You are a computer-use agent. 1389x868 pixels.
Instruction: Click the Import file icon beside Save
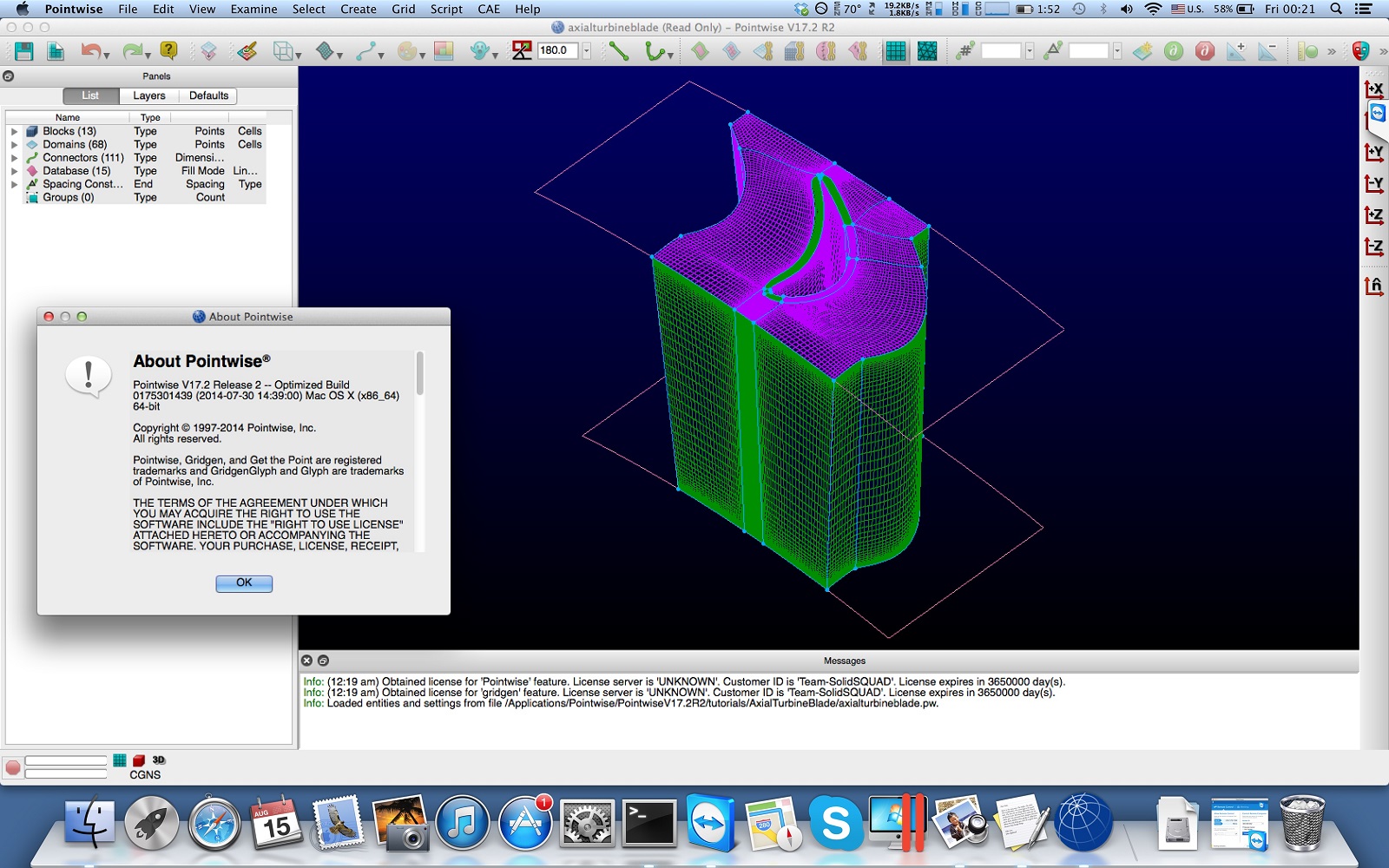pos(56,51)
